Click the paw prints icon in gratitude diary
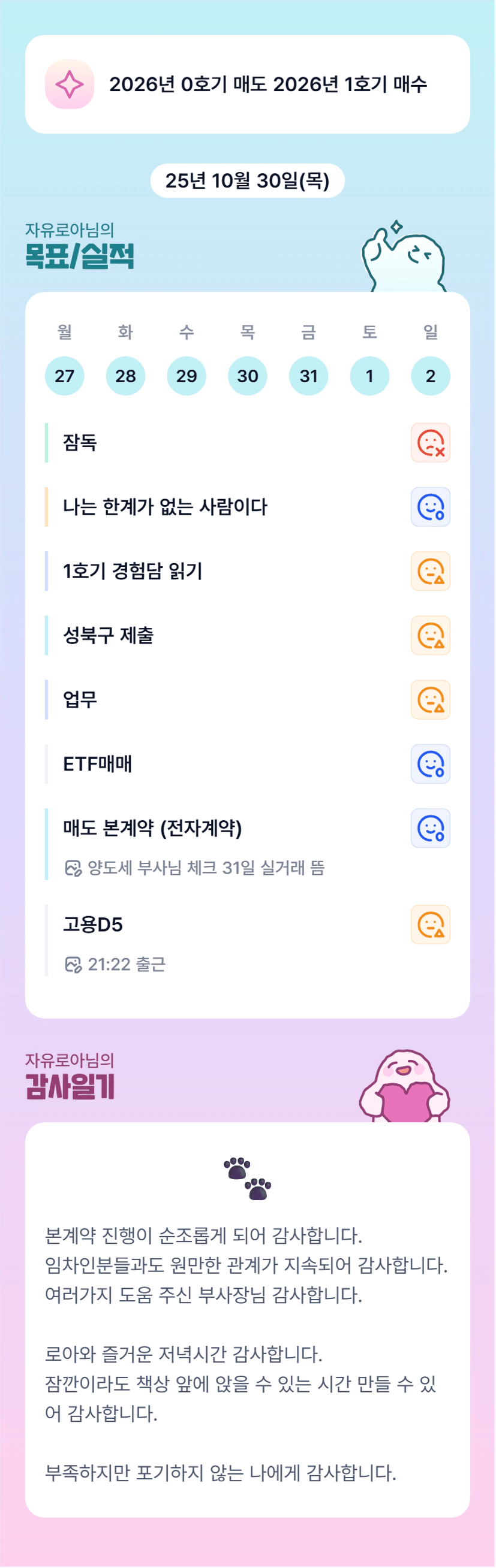This screenshot has width=496, height=1568. (247, 1179)
